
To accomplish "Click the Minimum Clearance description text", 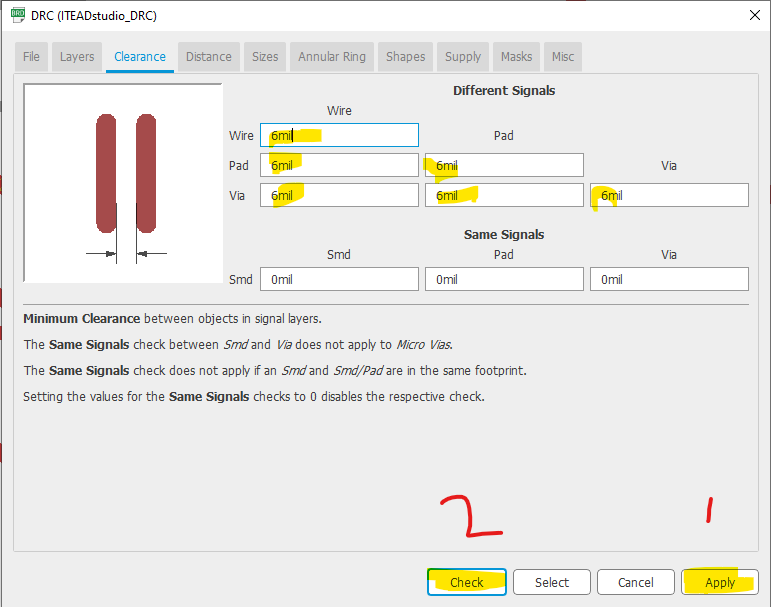I will pyautogui.click(x=173, y=319).
